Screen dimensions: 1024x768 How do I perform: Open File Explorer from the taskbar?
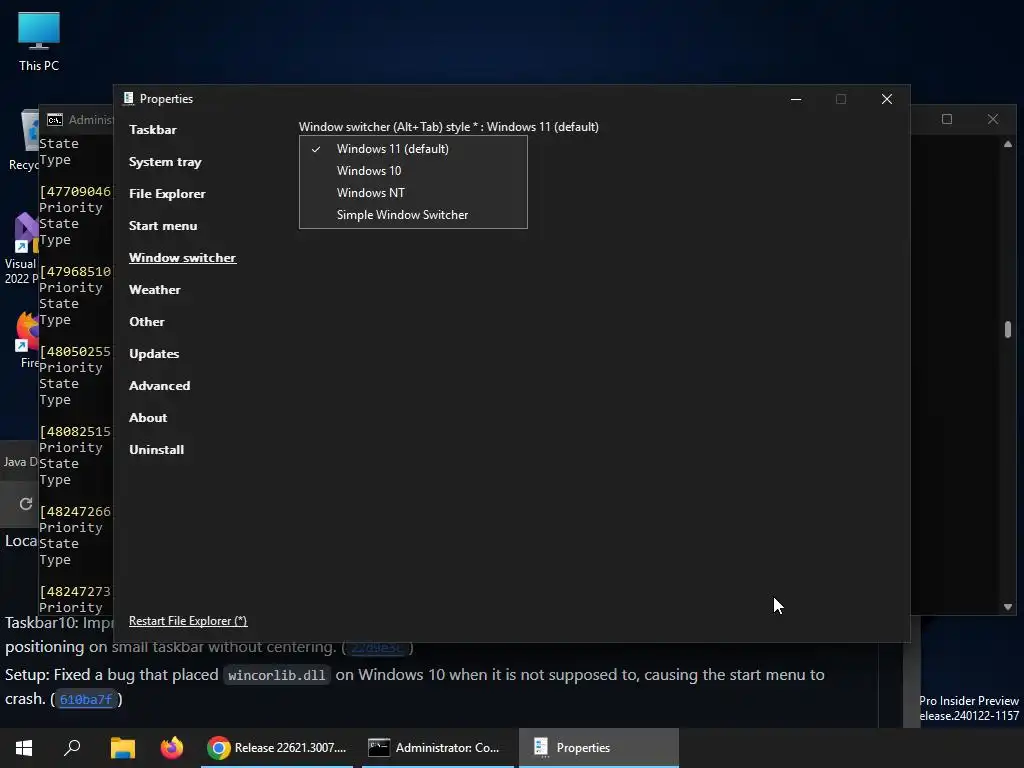(123, 748)
